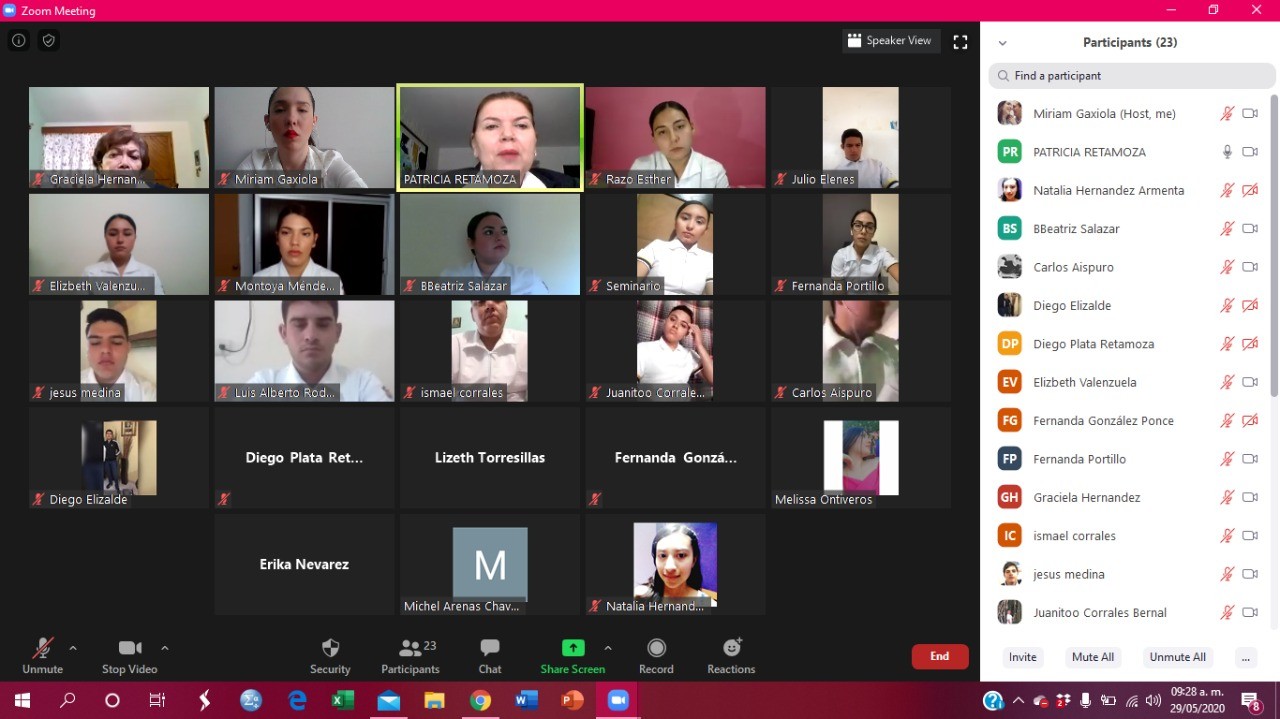Unmute your microphone
The height and width of the screenshot is (719, 1280).
point(42,655)
